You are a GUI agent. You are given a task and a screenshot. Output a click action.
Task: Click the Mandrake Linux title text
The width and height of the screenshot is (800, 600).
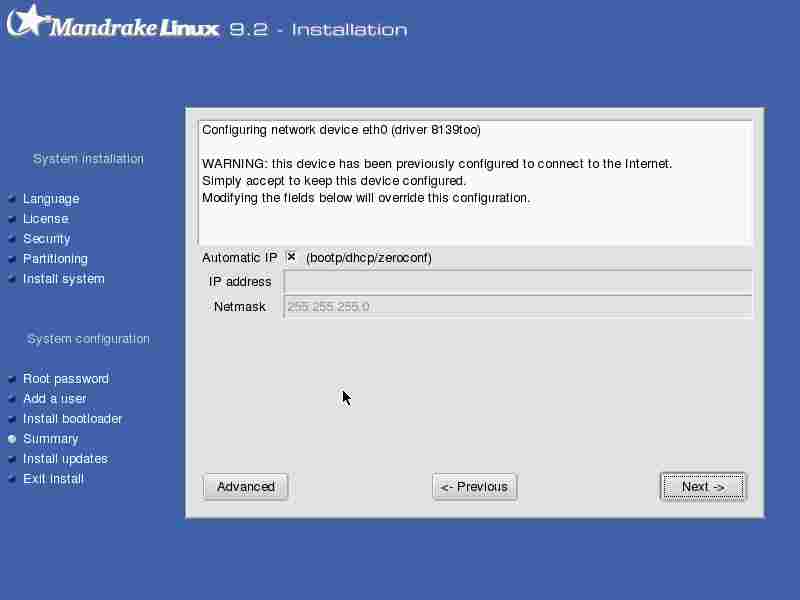pyautogui.click(x=135, y=27)
